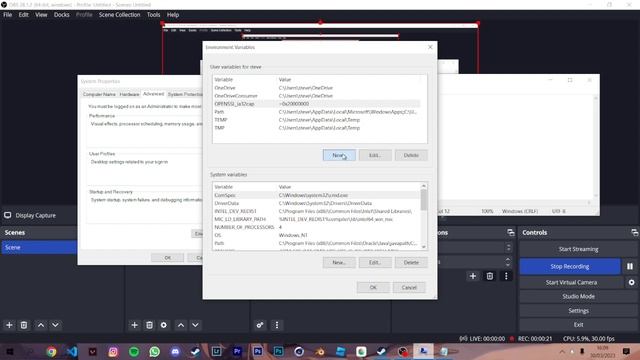
Task: Click the System variables list scrollbar thumb
Action: [424, 200]
